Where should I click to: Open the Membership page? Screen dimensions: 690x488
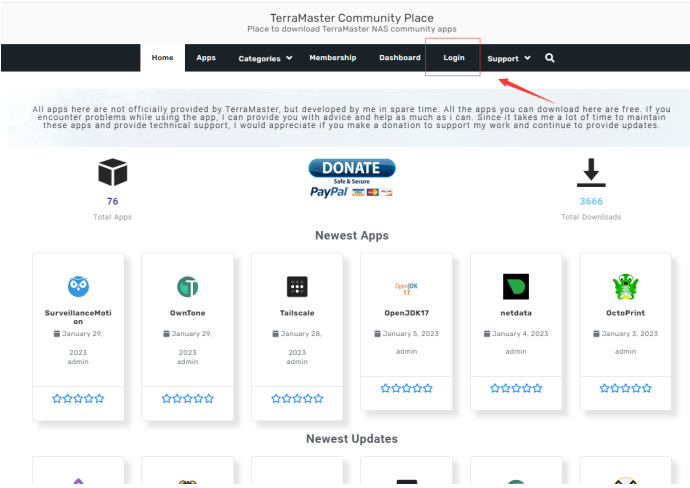(333, 58)
